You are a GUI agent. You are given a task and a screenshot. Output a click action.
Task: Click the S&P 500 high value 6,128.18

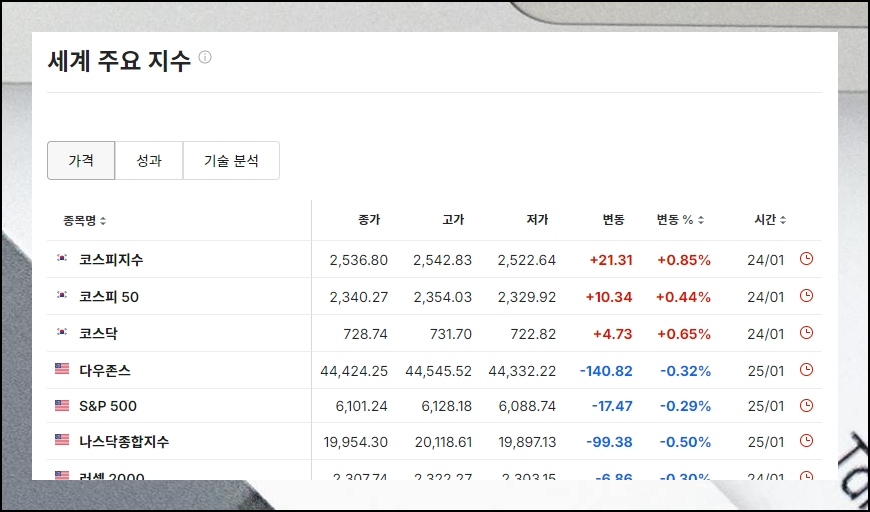pos(446,406)
